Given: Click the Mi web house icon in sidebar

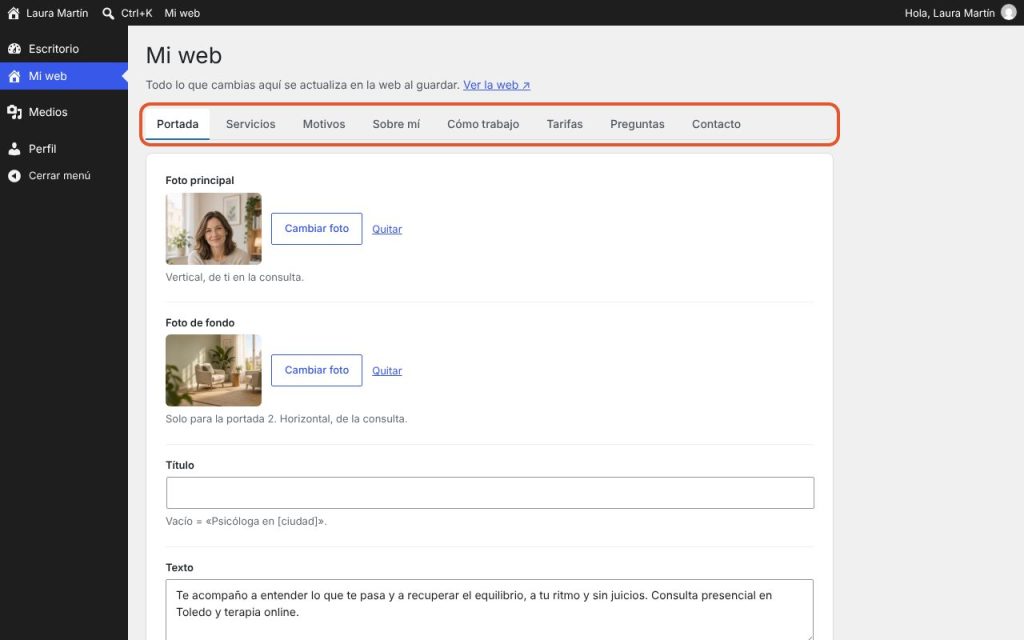Looking at the screenshot, I should [x=14, y=76].
